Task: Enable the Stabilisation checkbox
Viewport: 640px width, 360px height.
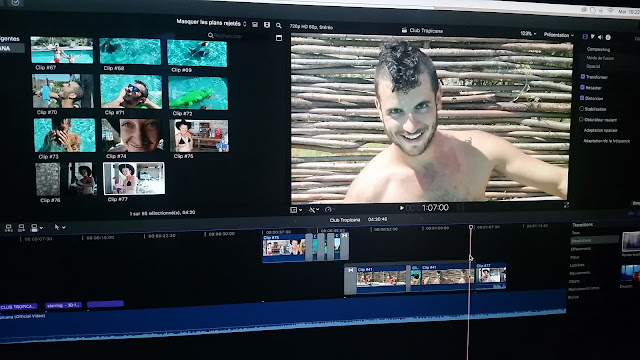Action: (x=581, y=109)
